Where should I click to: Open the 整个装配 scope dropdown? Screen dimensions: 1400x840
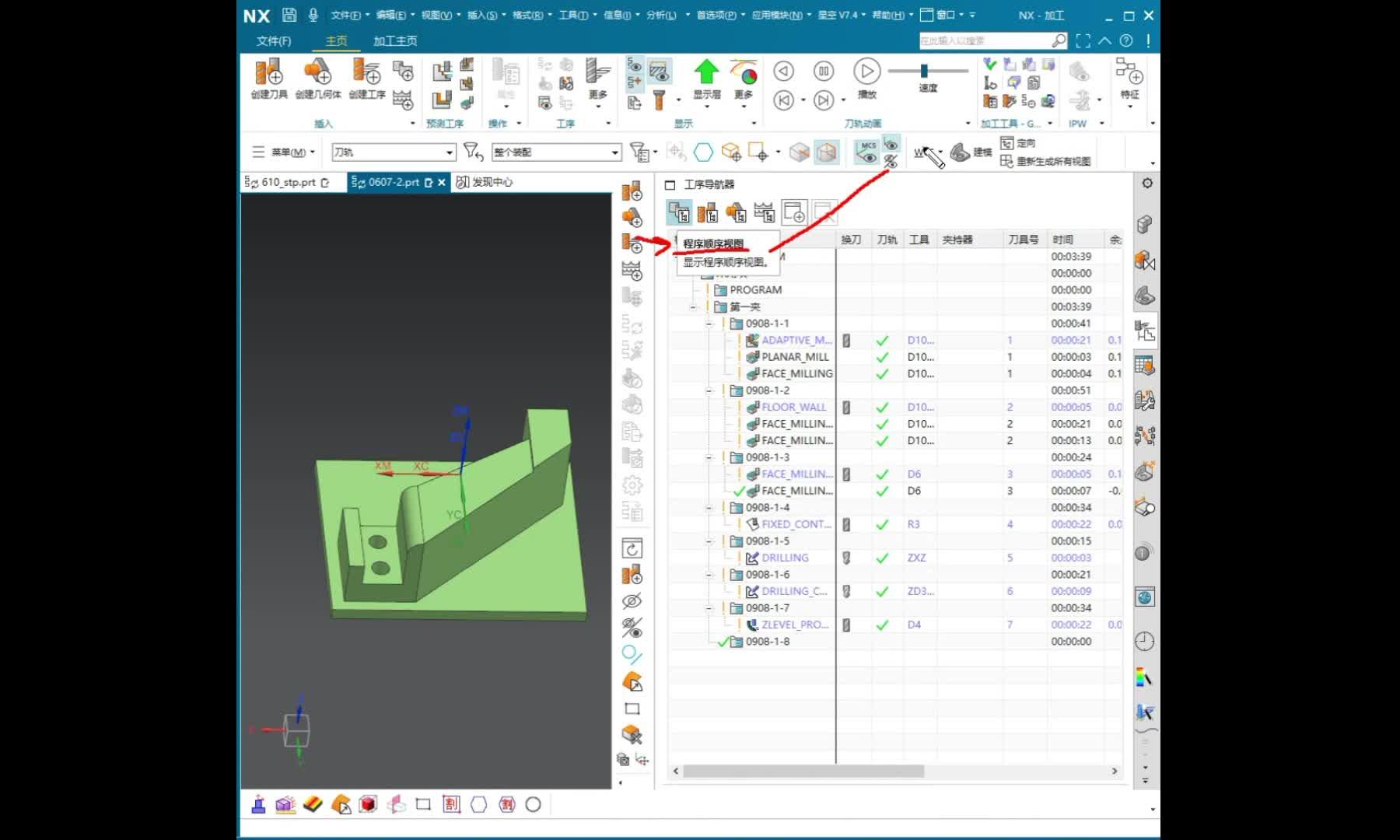556,152
